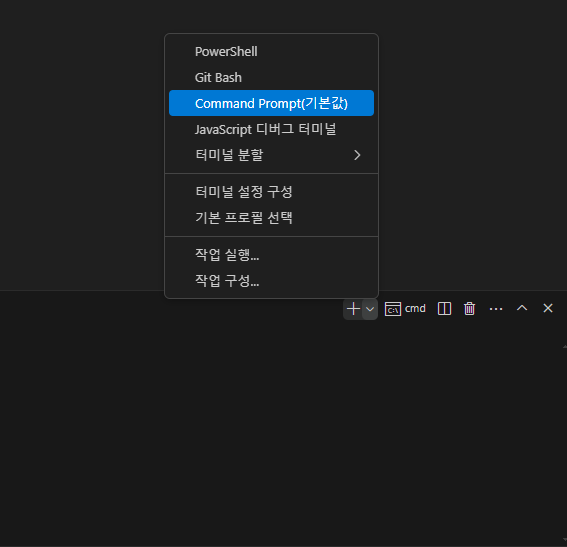The height and width of the screenshot is (547, 567).
Task: Click 작업 구성... menu entry
Action: pyautogui.click(x=271, y=281)
